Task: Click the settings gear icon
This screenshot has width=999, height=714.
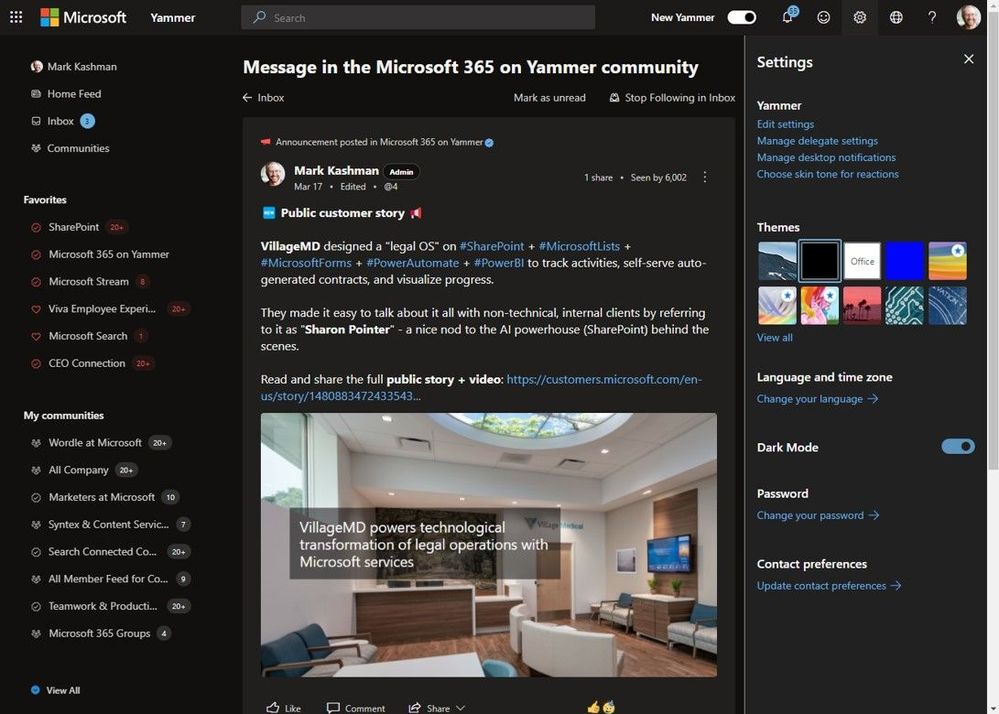Action: 859,17
